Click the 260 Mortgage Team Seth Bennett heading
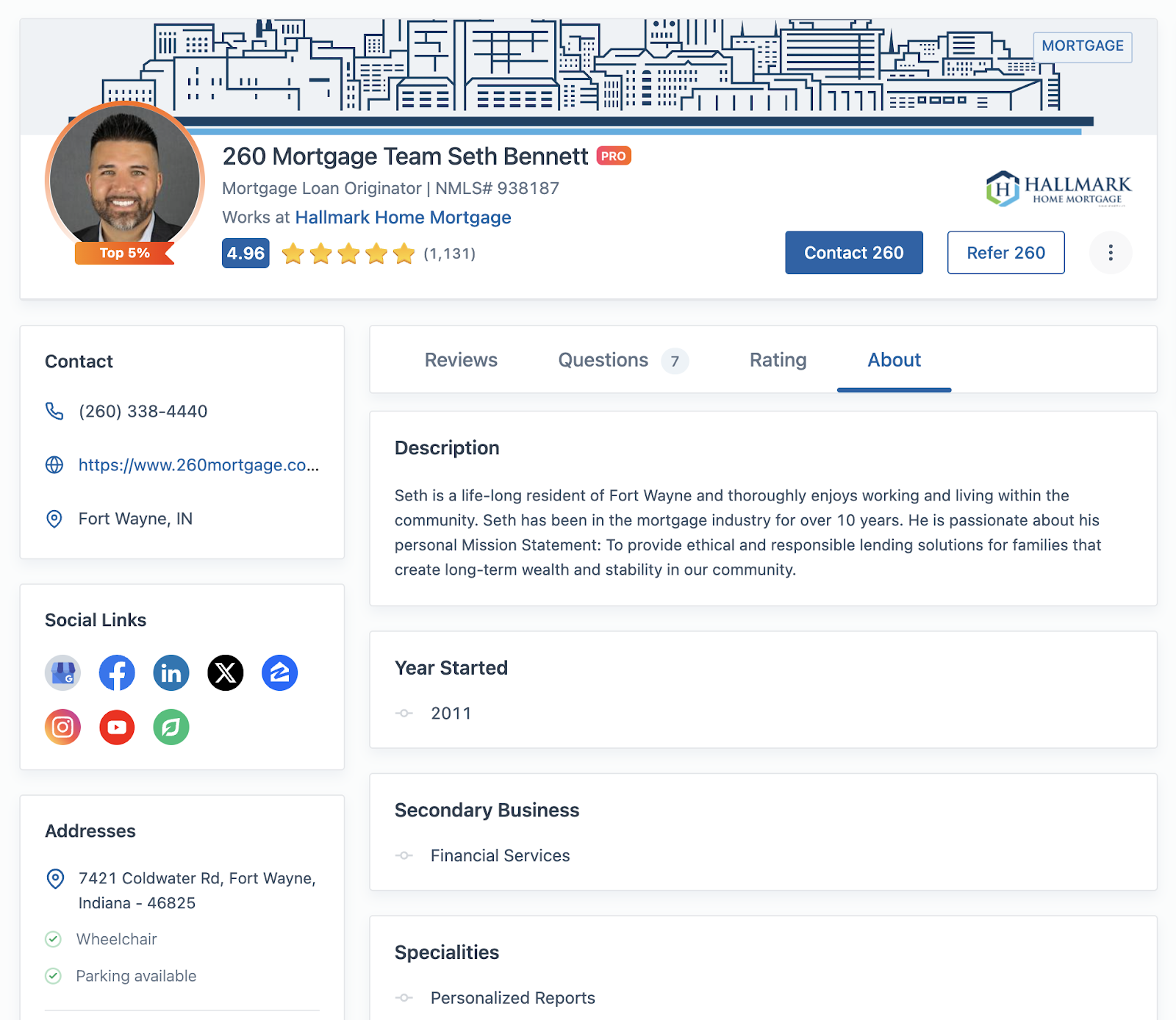 click(405, 157)
